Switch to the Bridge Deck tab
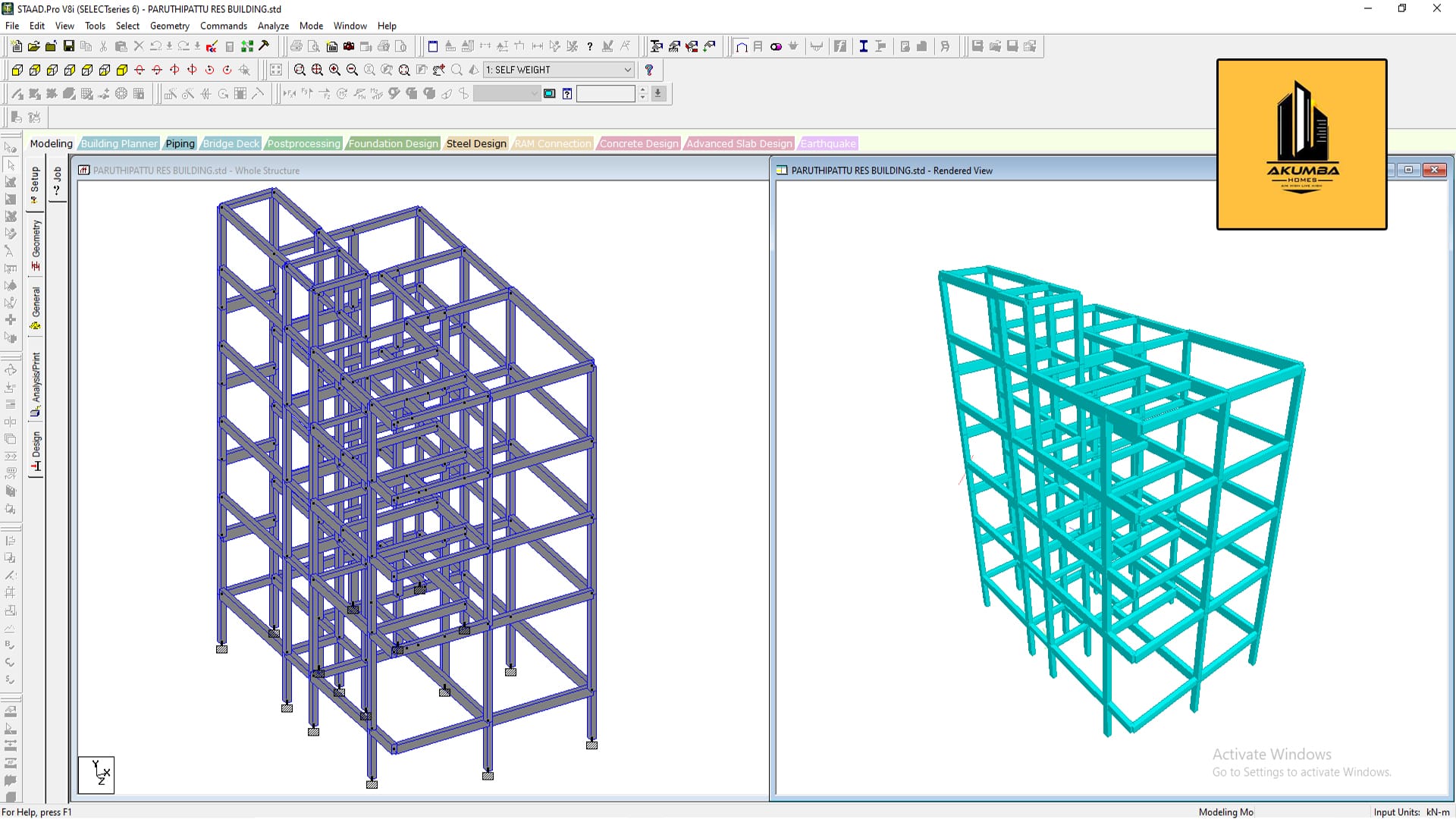The height and width of the screenshot is (819, 1456). (231, 143)
